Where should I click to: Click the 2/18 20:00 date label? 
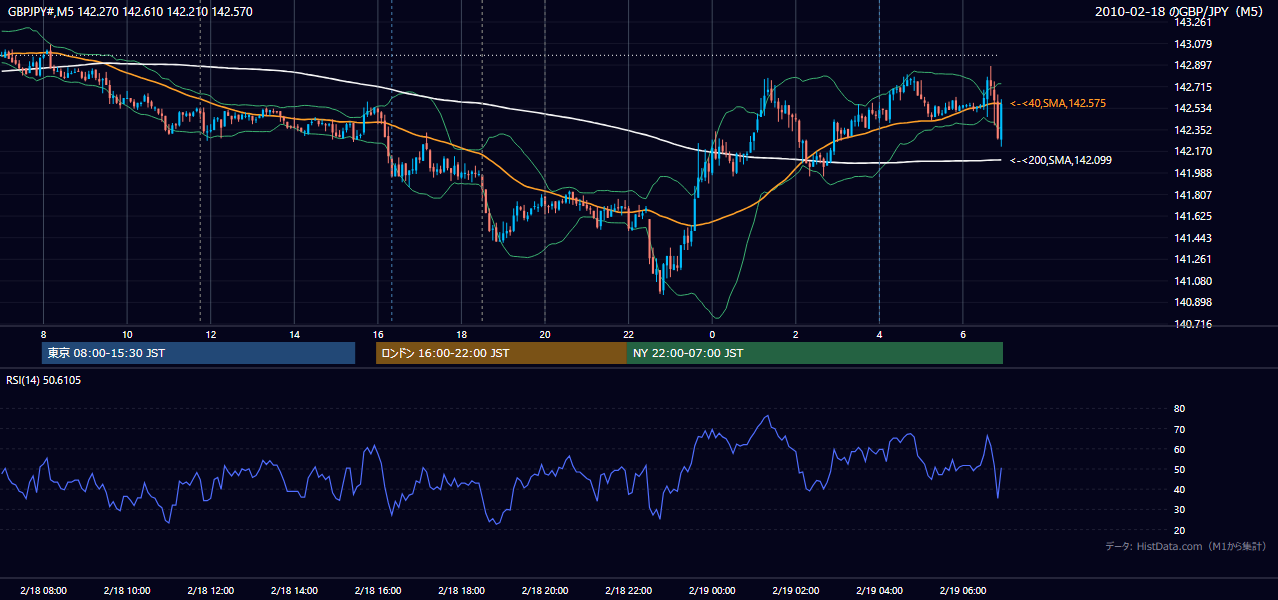[545, 590]
